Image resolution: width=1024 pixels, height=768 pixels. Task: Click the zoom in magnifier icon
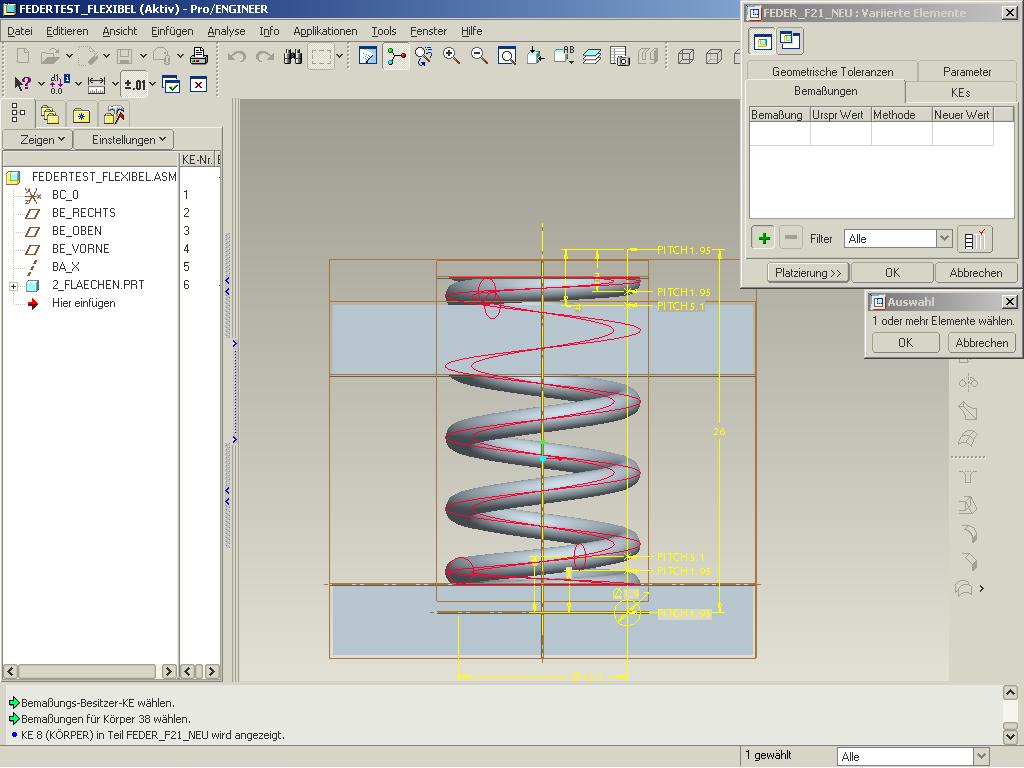[x=451, y=57]
